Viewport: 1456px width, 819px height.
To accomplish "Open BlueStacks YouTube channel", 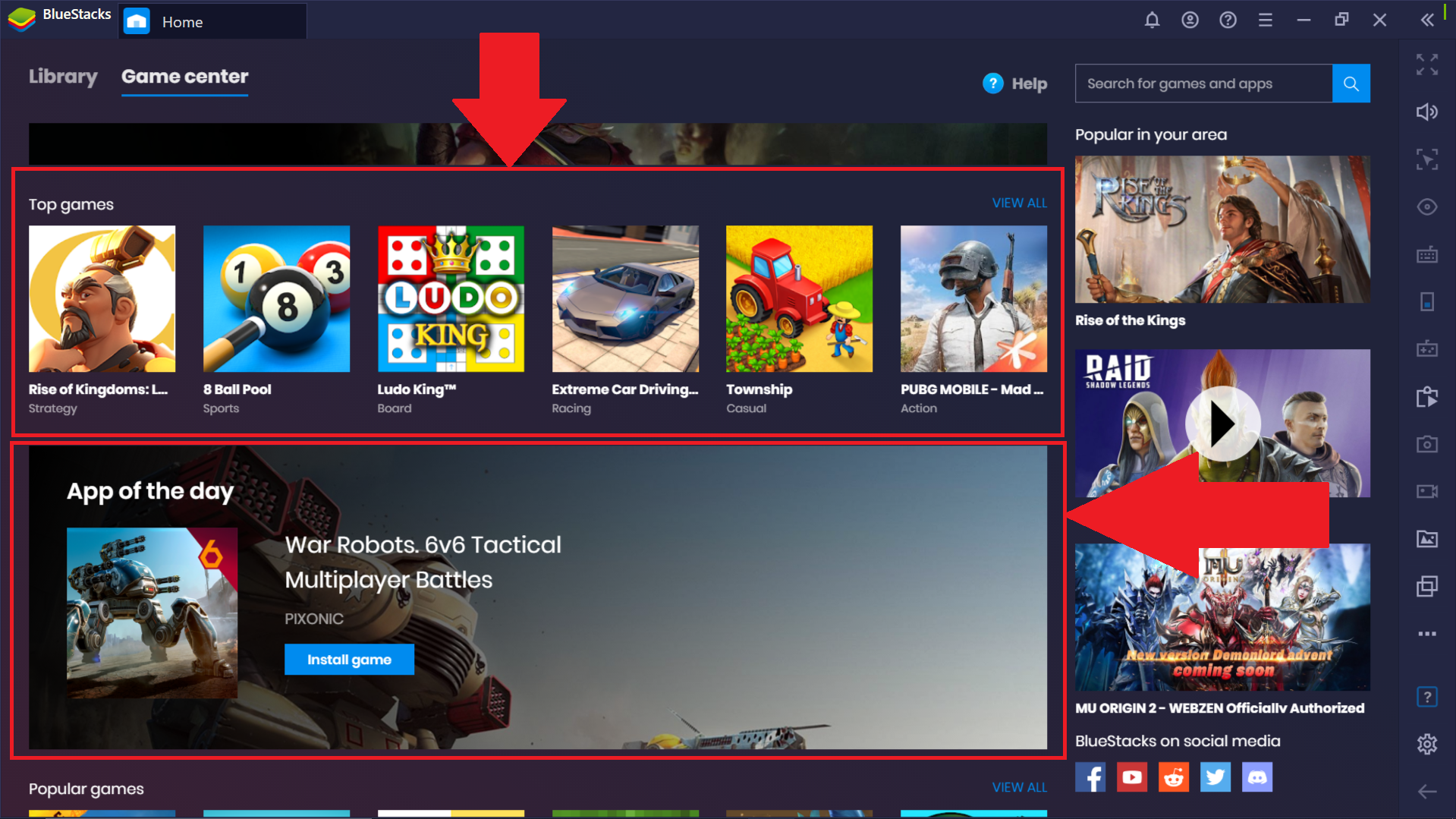I will click(x=1132, y=777).
